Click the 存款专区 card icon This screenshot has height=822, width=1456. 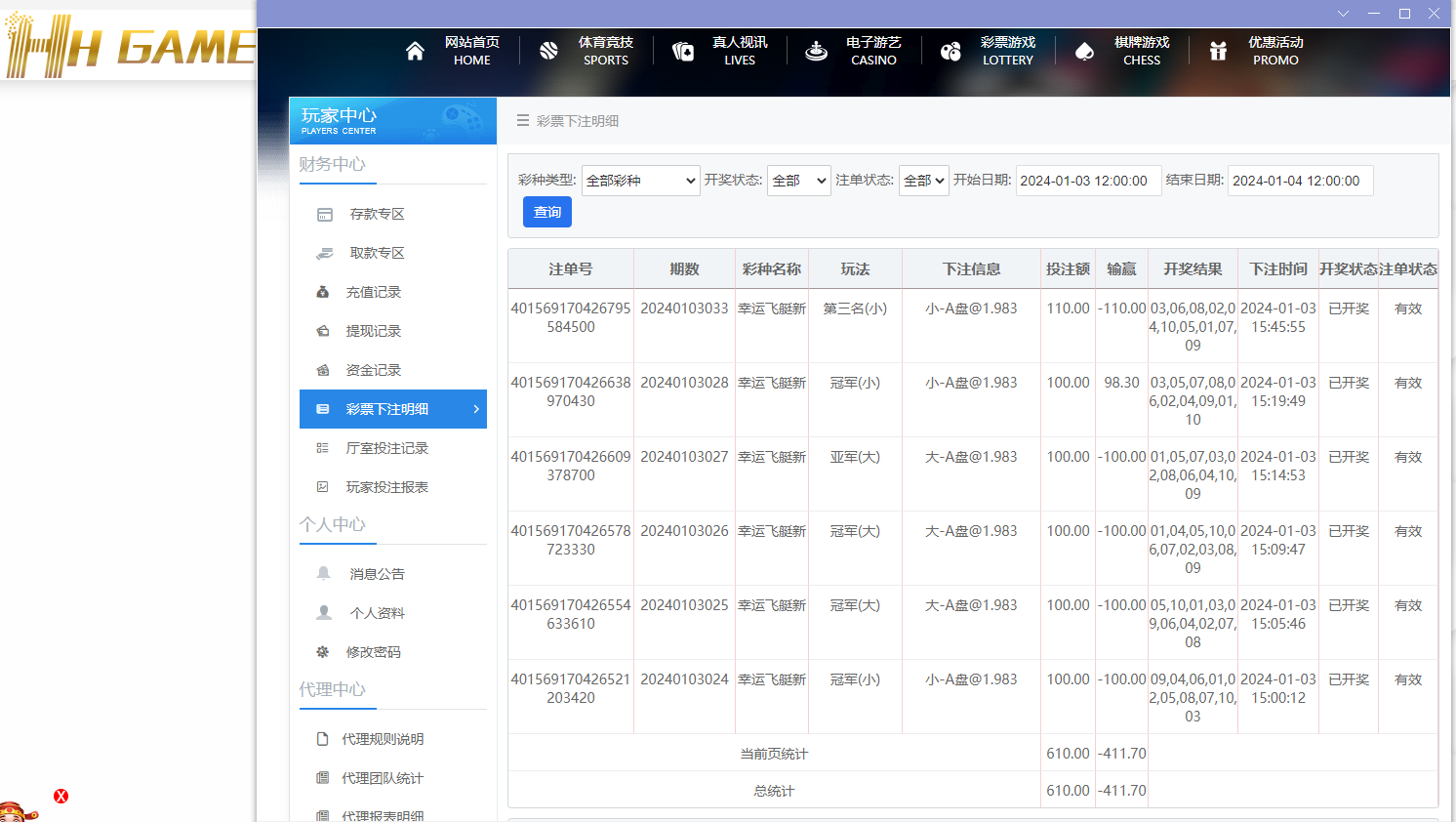point(325,215)
